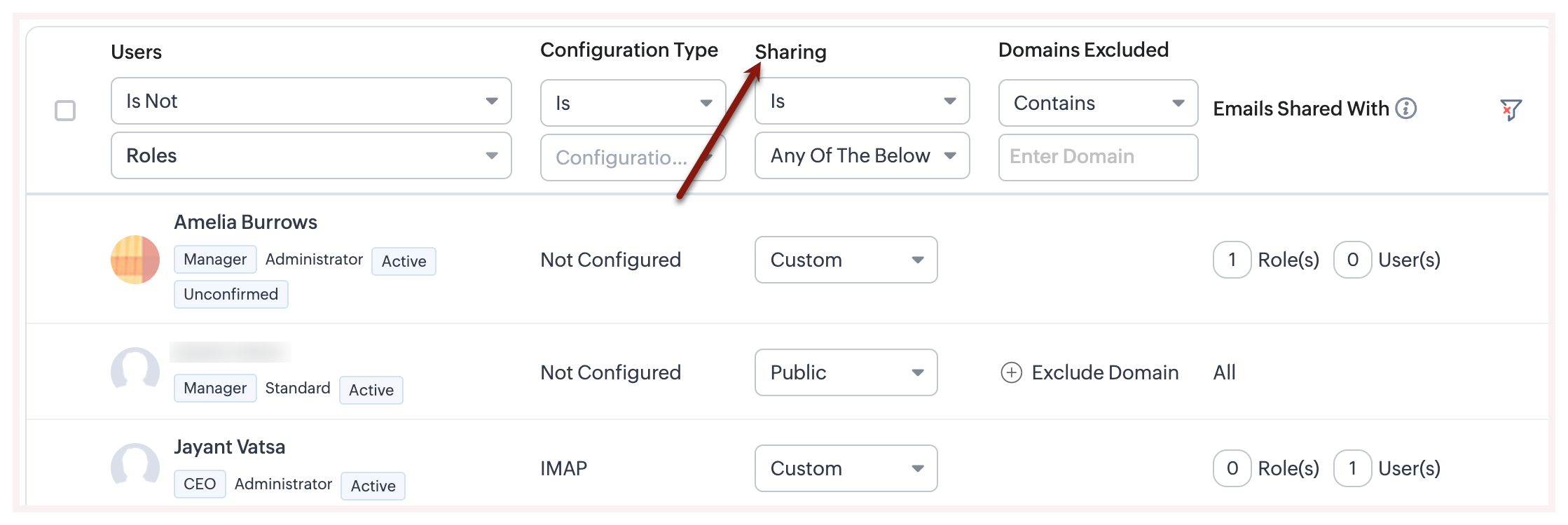Image resolution: width=1568 pixels, height=525 pixels.
Task: Change Amelia Burrows' sharing from Custom
Action: click(846, 260)
